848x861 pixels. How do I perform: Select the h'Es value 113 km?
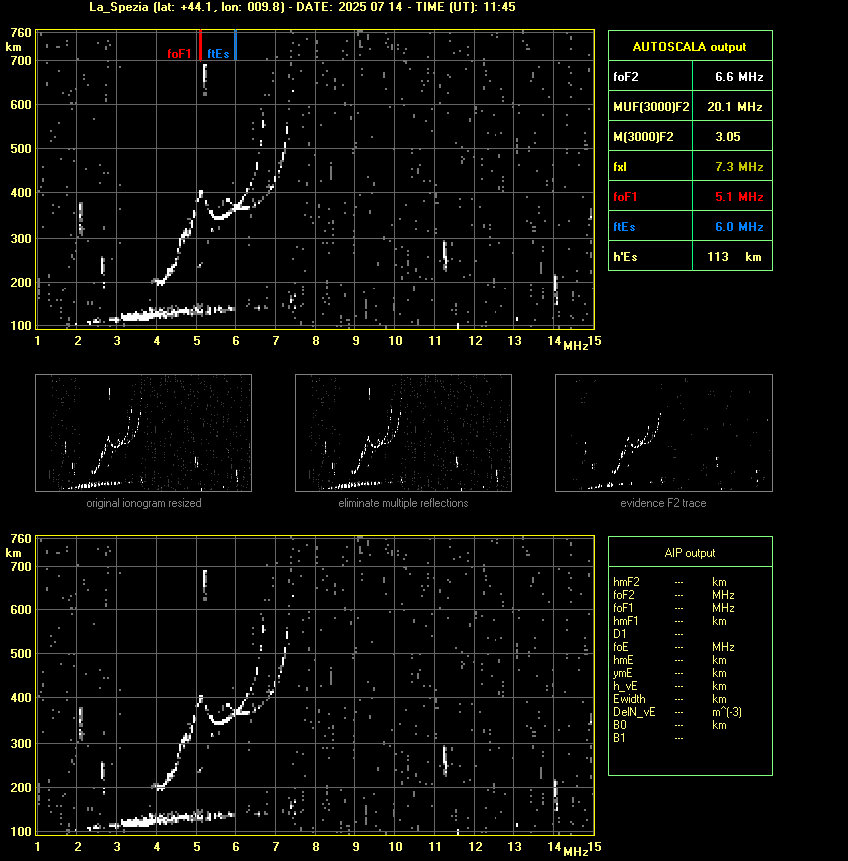pyautogui.click(x=734, y=257)
